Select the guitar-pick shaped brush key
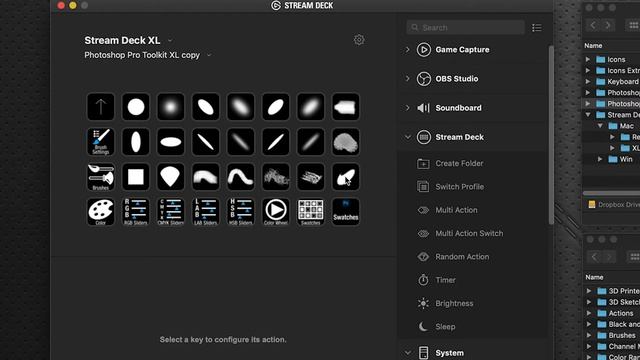This screenshot has width=640, height=360. click(171, 177)
